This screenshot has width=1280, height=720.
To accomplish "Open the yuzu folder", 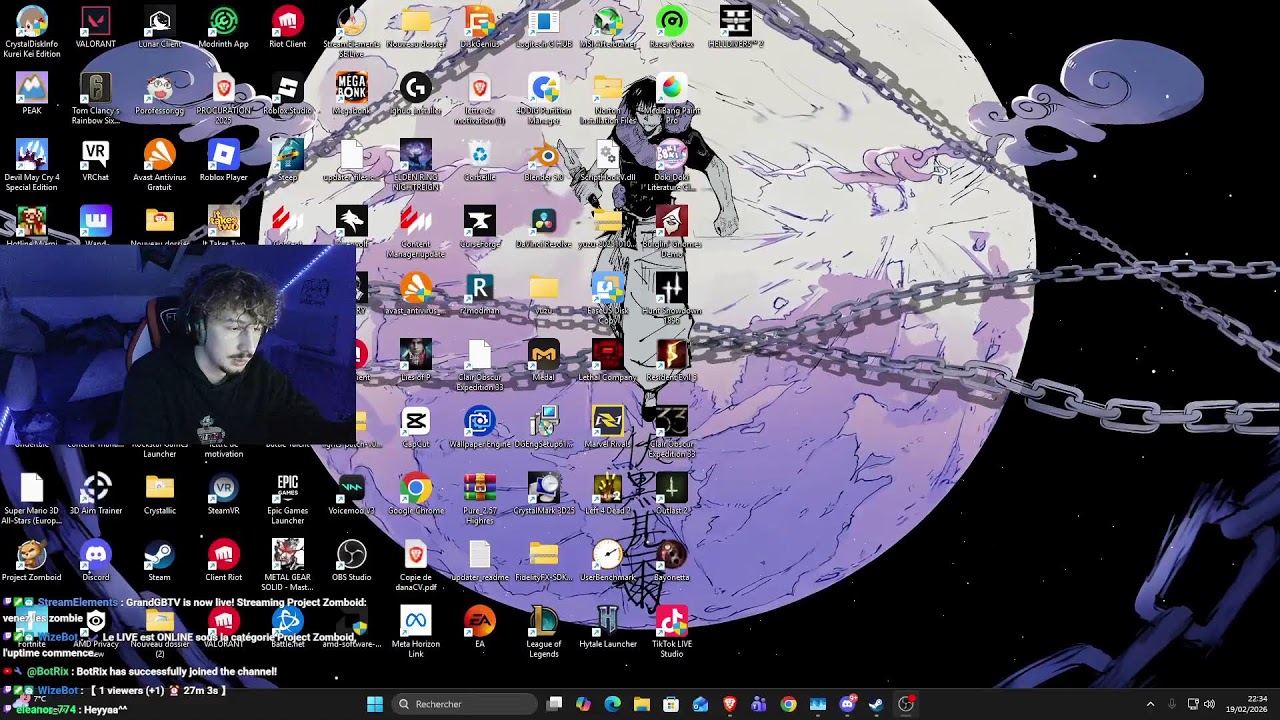I will point(544,294).
